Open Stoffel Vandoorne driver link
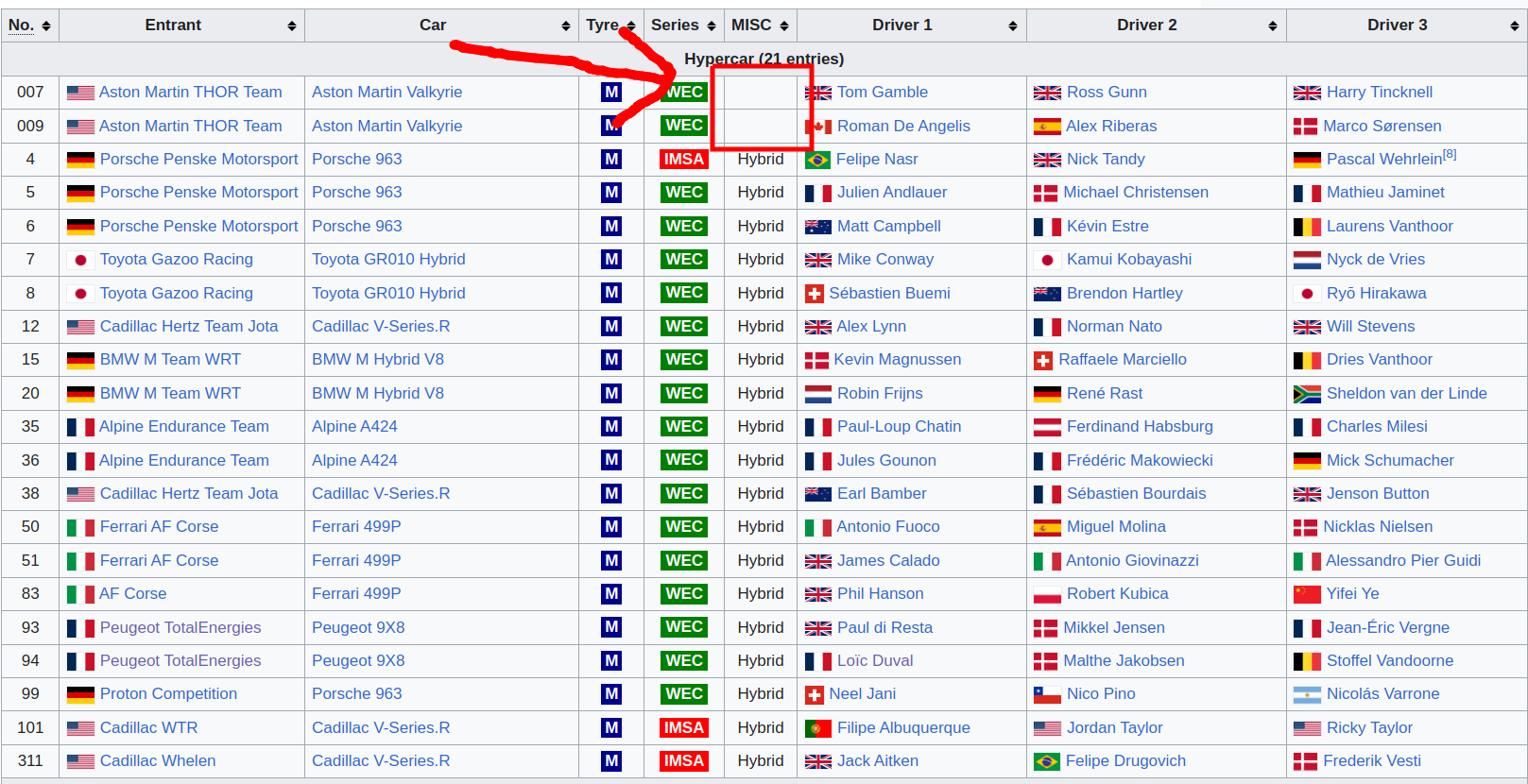The image size is (1528, 784). click(x=1390, y=661)
